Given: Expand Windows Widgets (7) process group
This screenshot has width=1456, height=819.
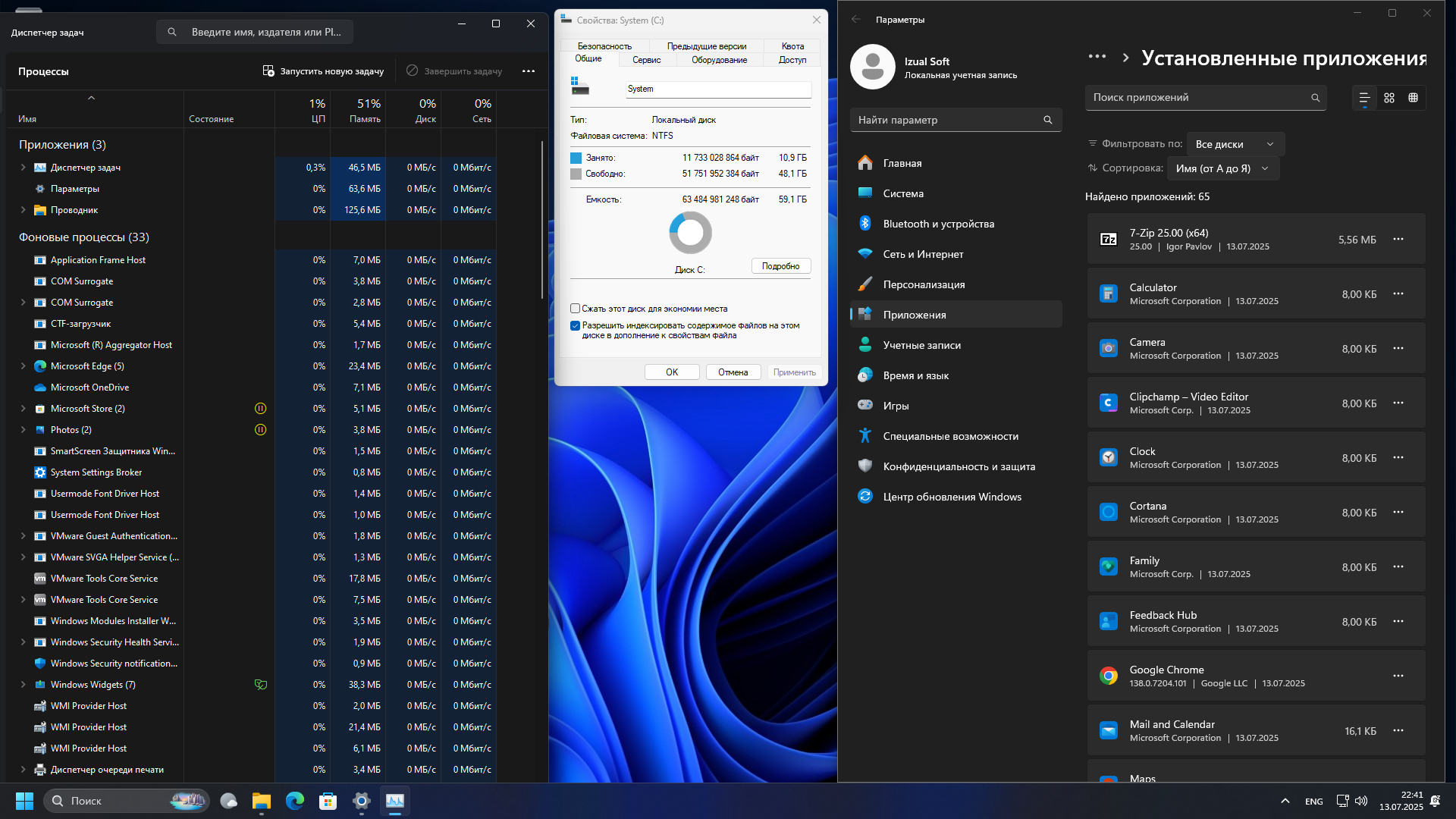Looking at the screenshot, I should pyautogui.click(x=23, y=685).
